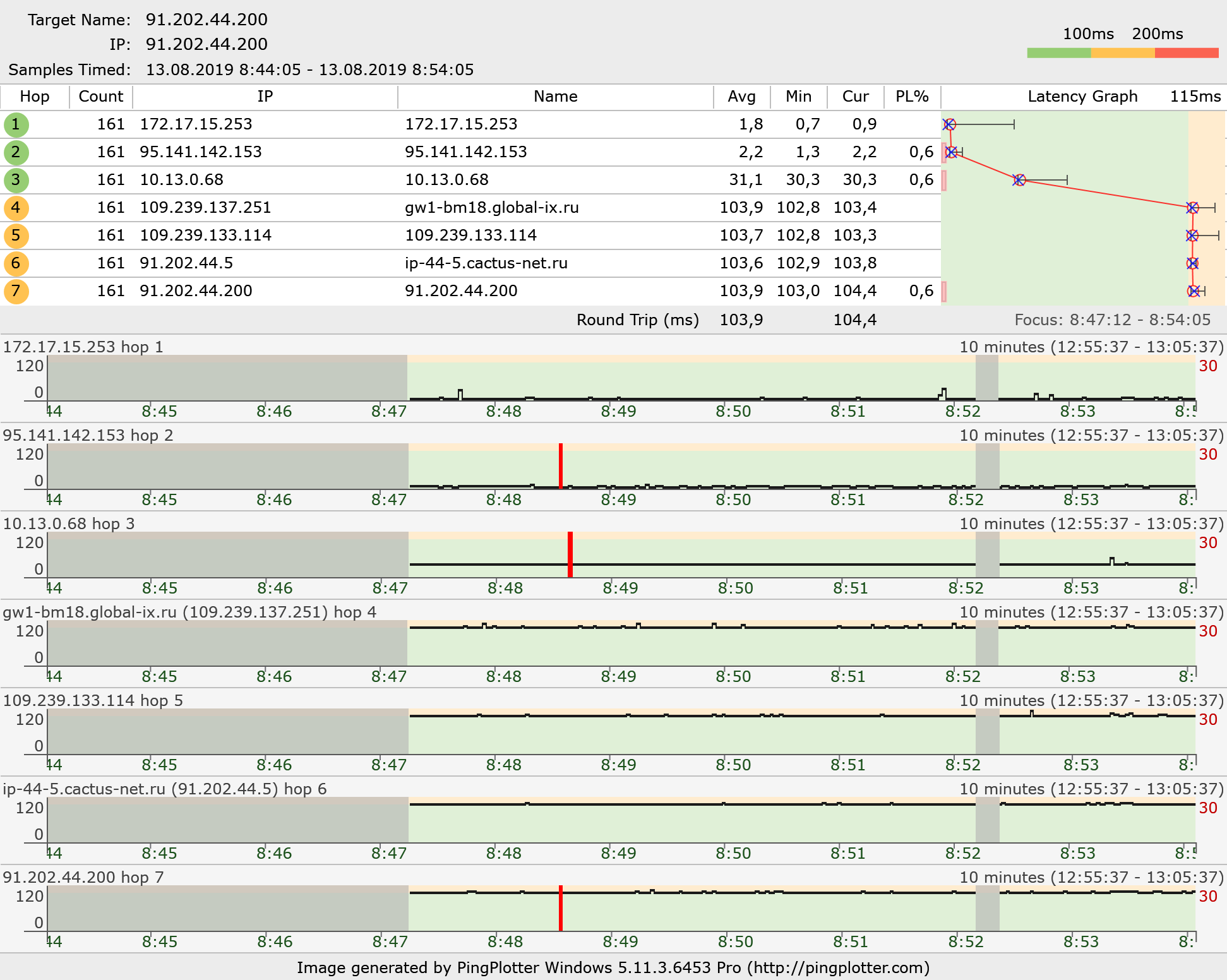The width and height of the screenshot is (1227, 980).
Task: Click the pink packet loss indicator in hop 2 row
Action: 944,153
